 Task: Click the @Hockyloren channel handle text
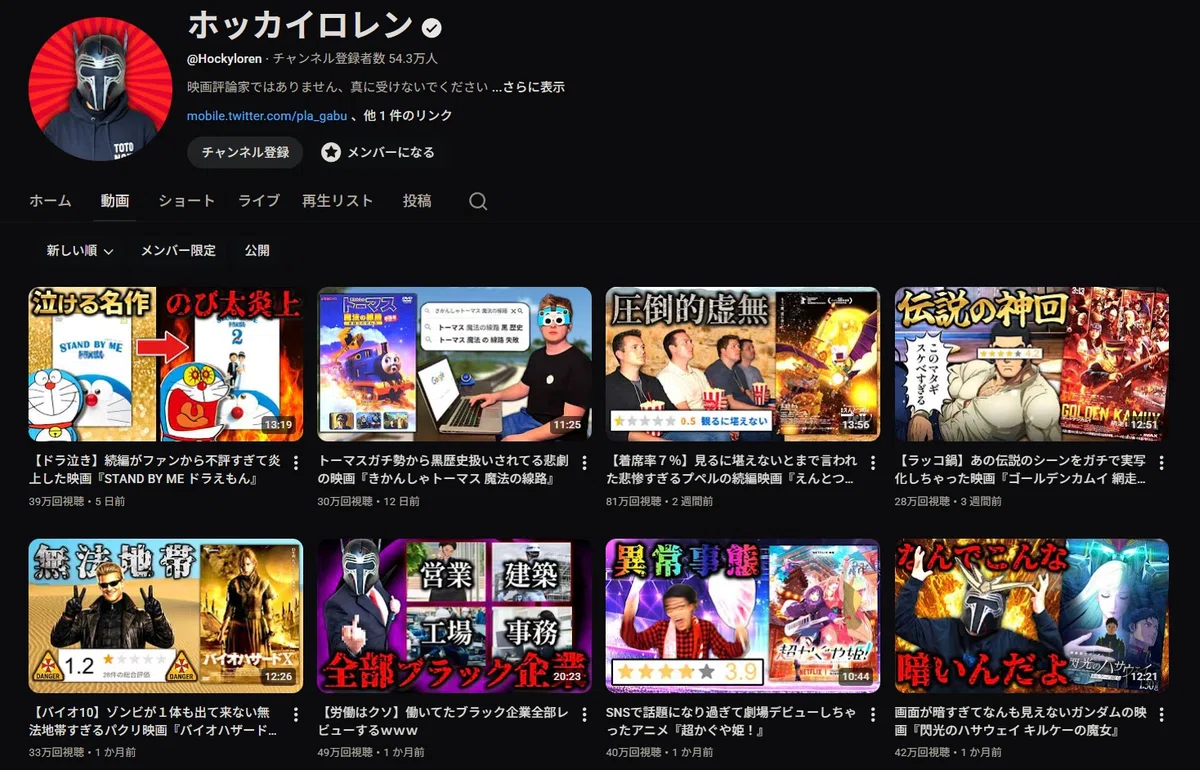225,59
